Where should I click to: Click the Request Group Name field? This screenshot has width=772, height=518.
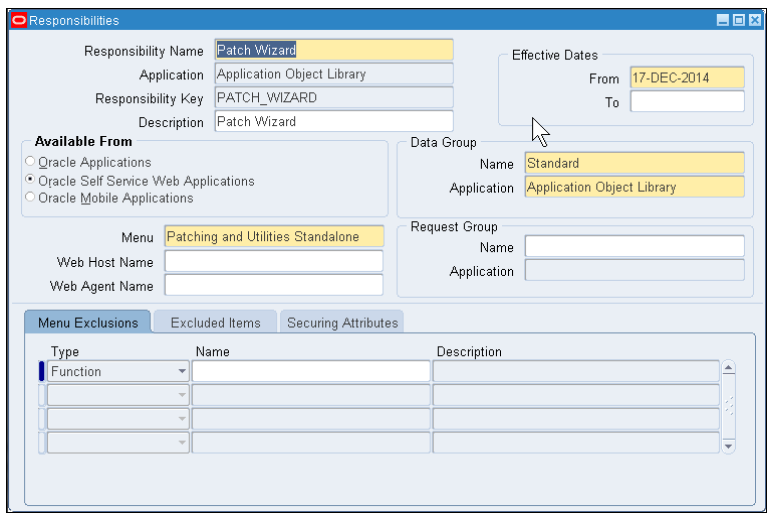635,246
